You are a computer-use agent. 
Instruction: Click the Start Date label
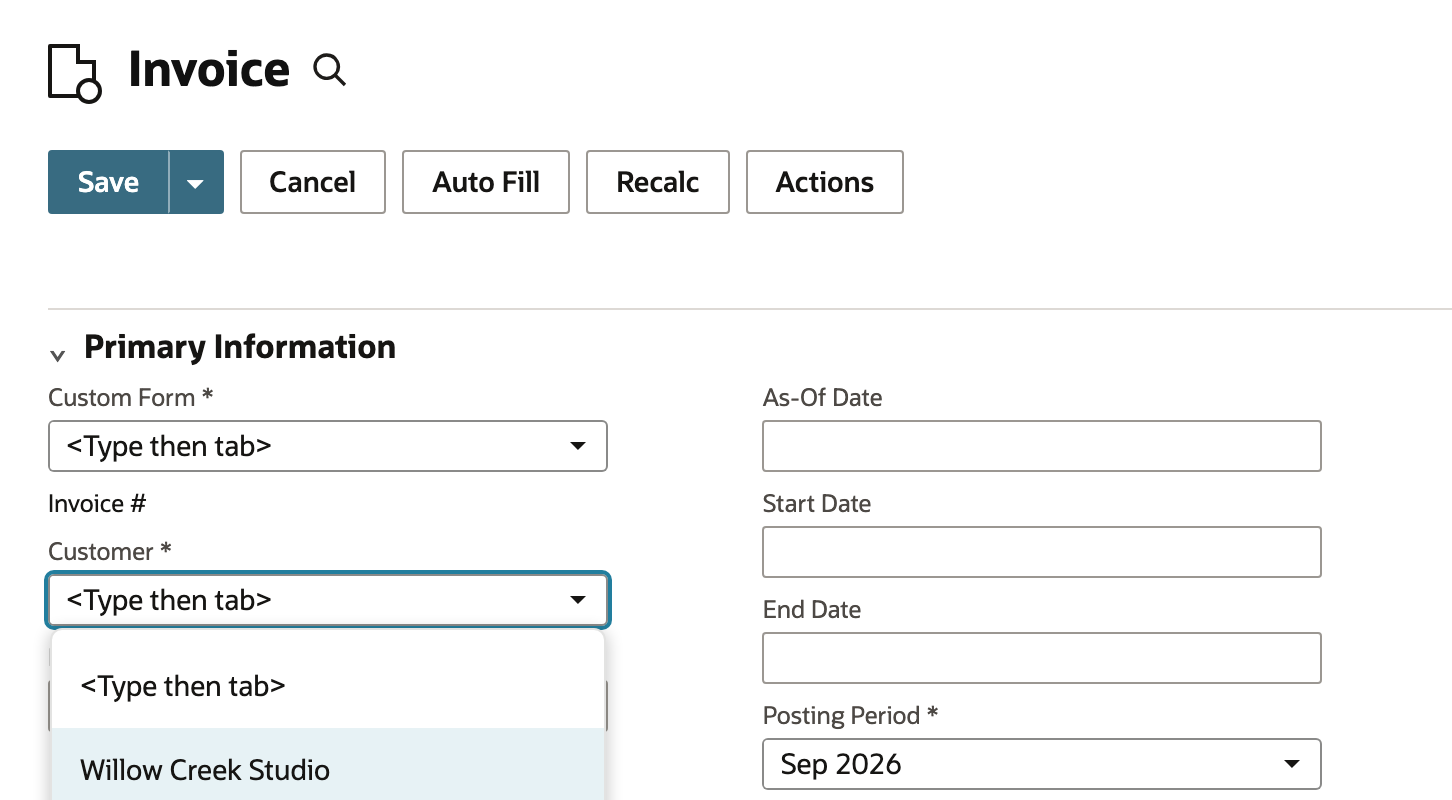[x=817, y=503]
